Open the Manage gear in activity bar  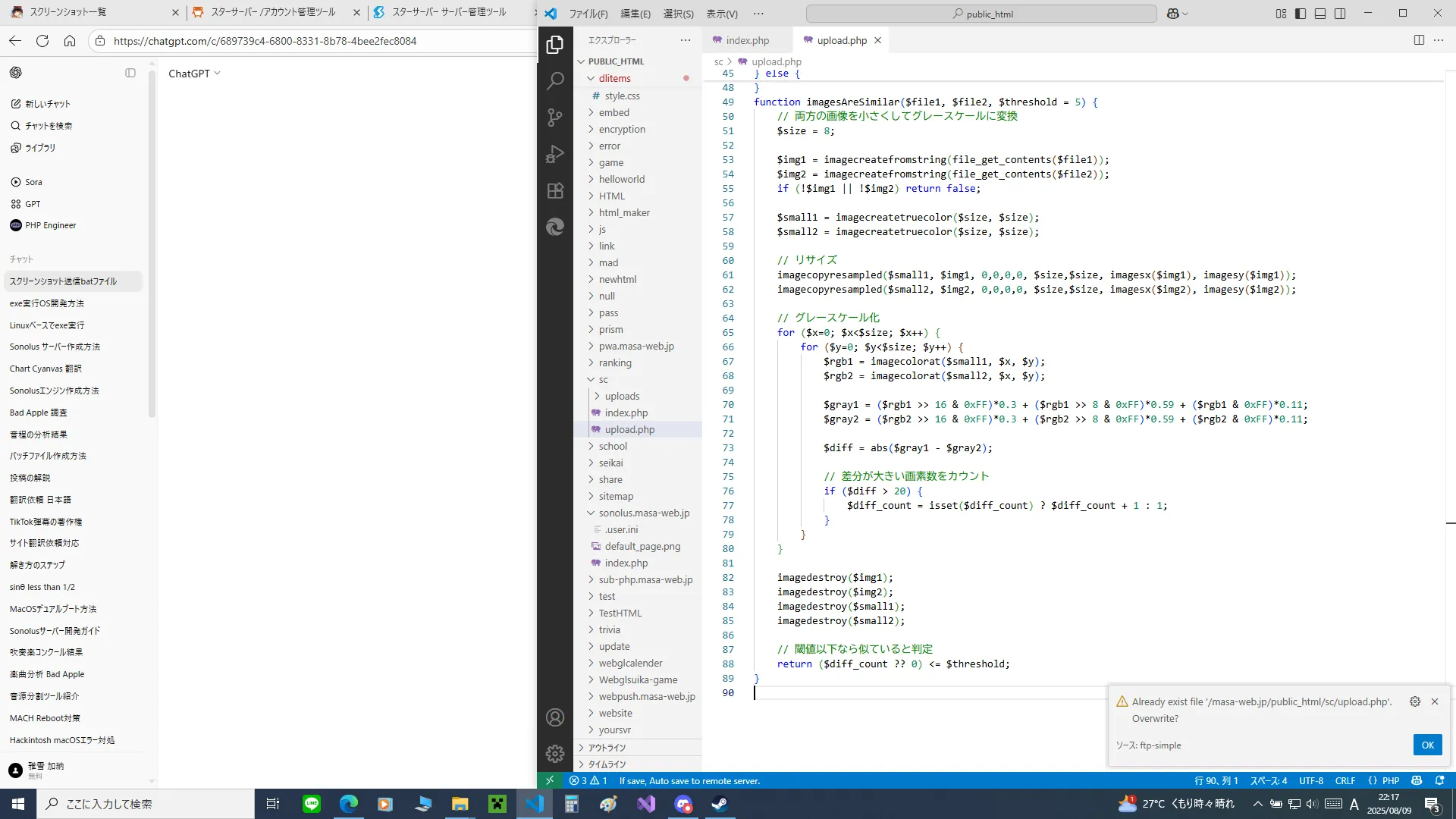click(x=555, y=753)
